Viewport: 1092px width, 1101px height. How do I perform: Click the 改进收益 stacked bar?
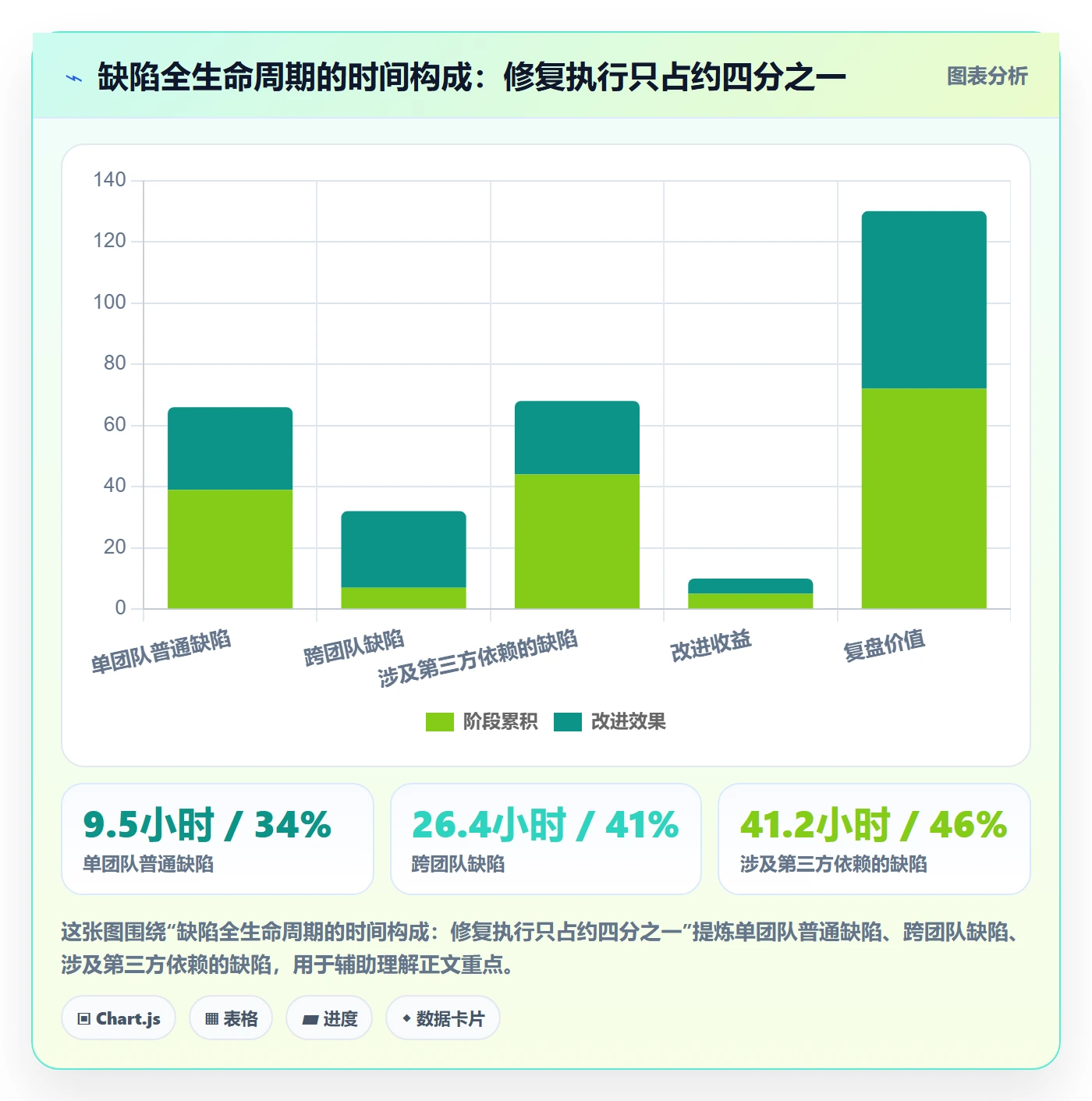[x=750, y=593]
